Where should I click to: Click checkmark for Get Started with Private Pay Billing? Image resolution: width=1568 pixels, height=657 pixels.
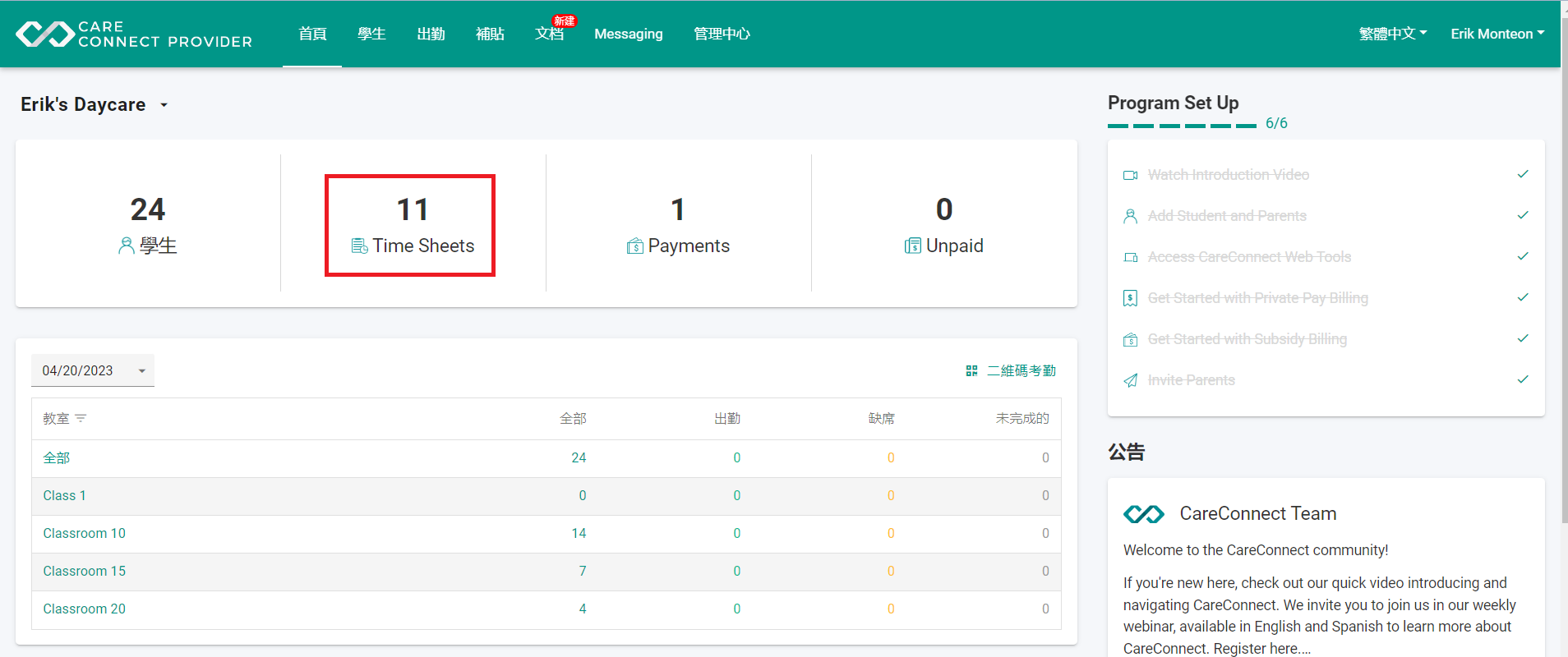[x=1523, y=297]
